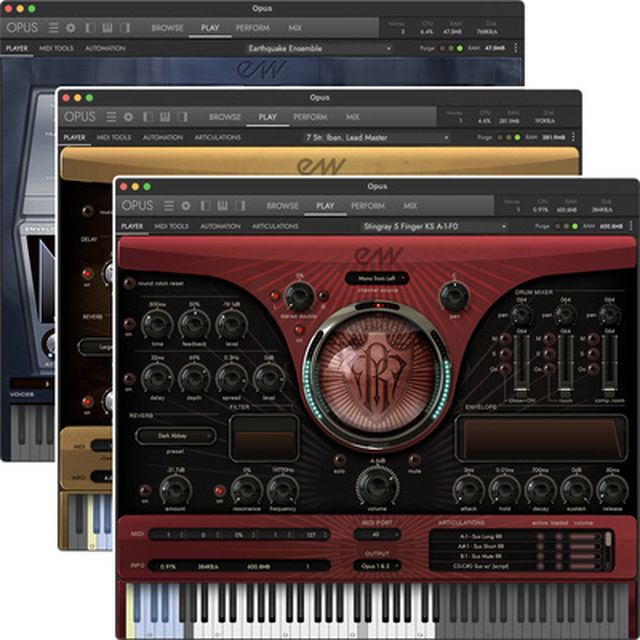Click the envelope release knob
640x640 pixels.
pos(612,489)
